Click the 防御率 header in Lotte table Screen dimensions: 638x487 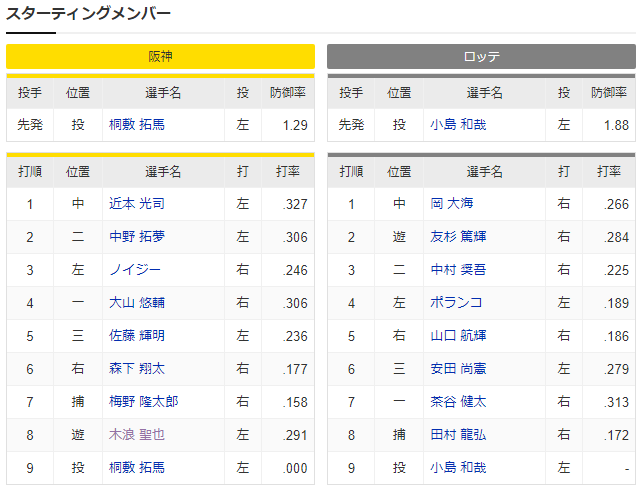click(x=609, y=93)
